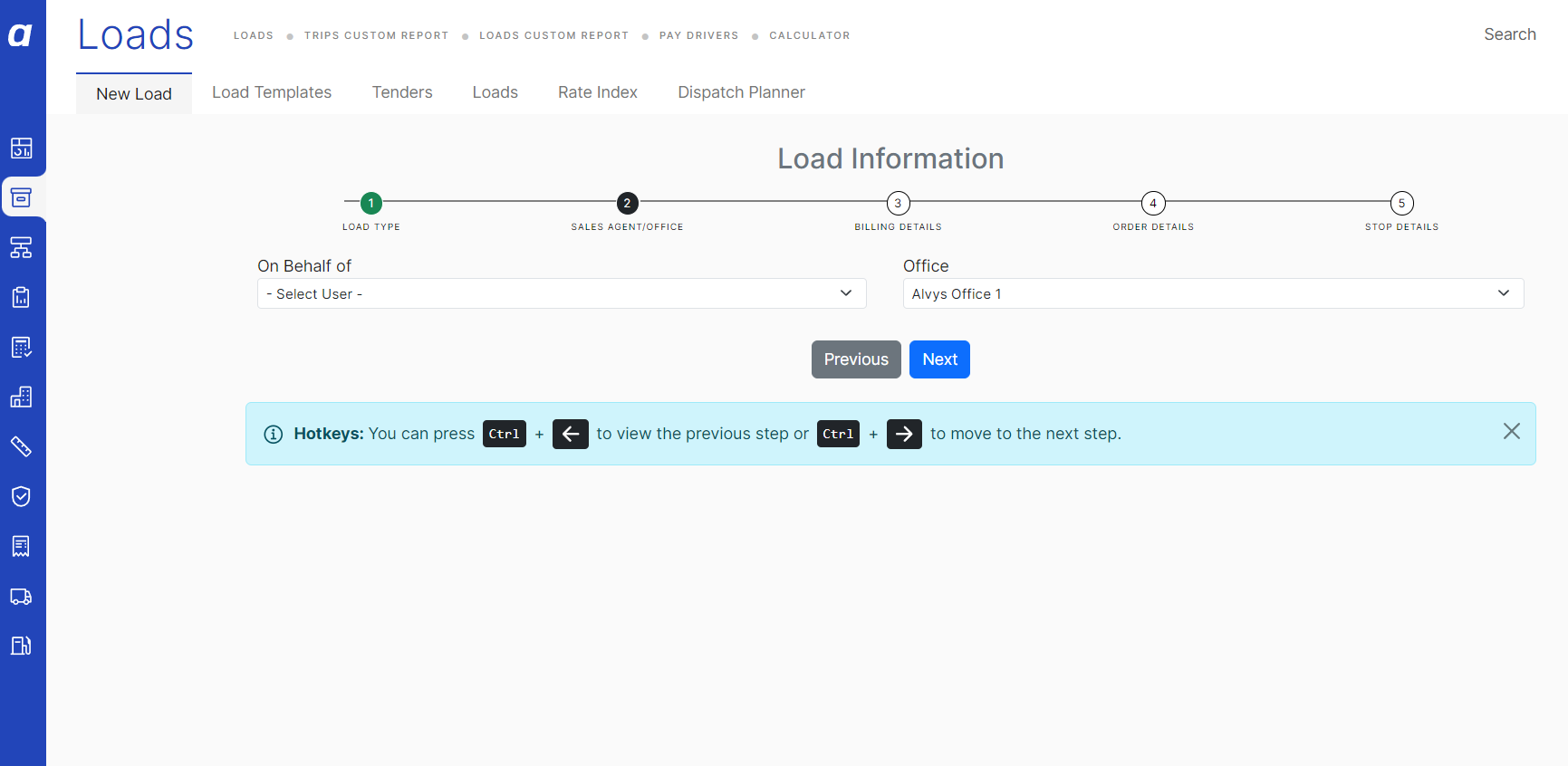Open the Tenders tab
This screenshot has width=1568, height=766.
click(x=402, y=92)
